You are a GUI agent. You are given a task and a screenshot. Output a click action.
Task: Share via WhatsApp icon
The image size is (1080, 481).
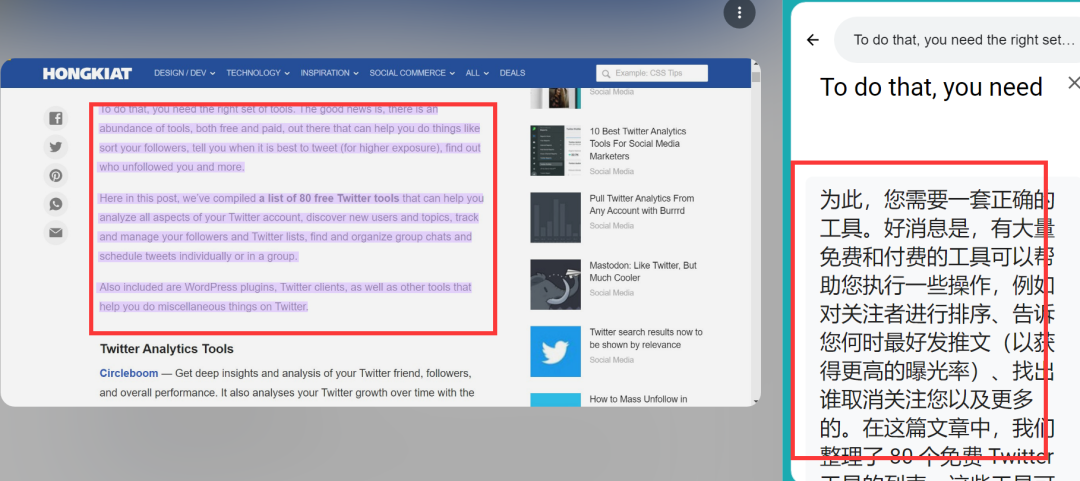pos(56,204)
